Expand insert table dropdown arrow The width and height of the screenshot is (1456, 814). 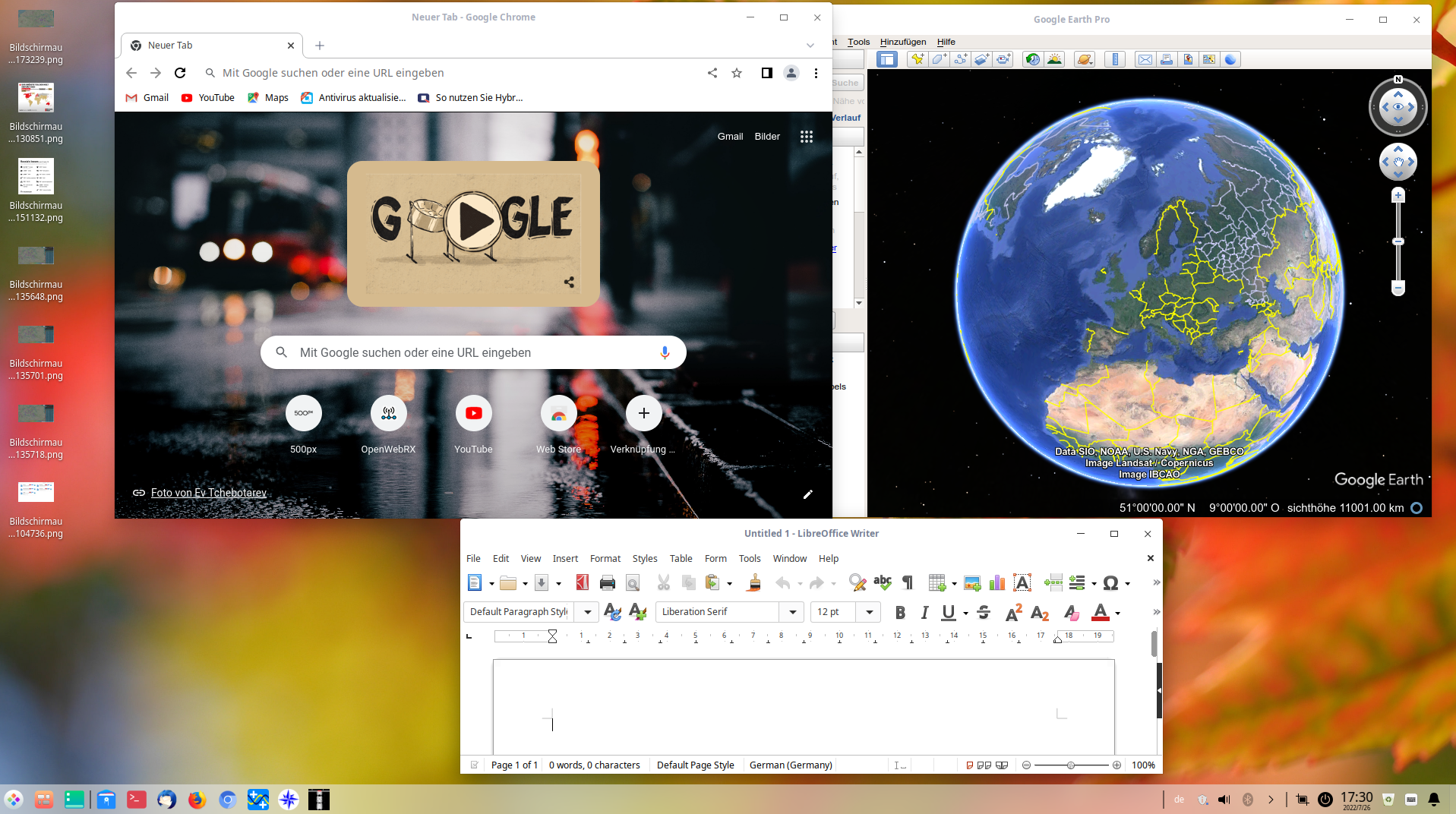coord(954,583)
